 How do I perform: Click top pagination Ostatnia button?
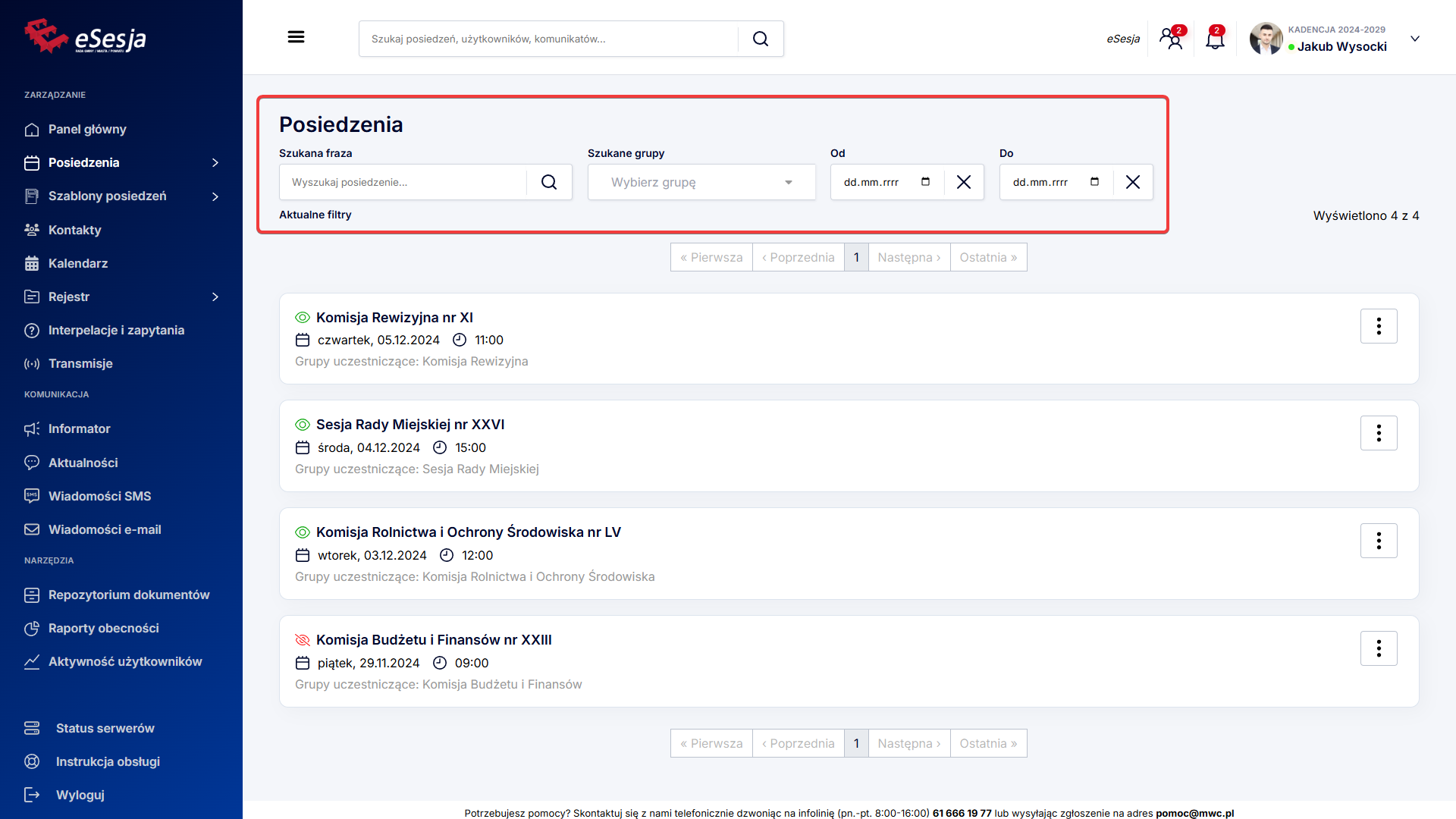point(988,257)
